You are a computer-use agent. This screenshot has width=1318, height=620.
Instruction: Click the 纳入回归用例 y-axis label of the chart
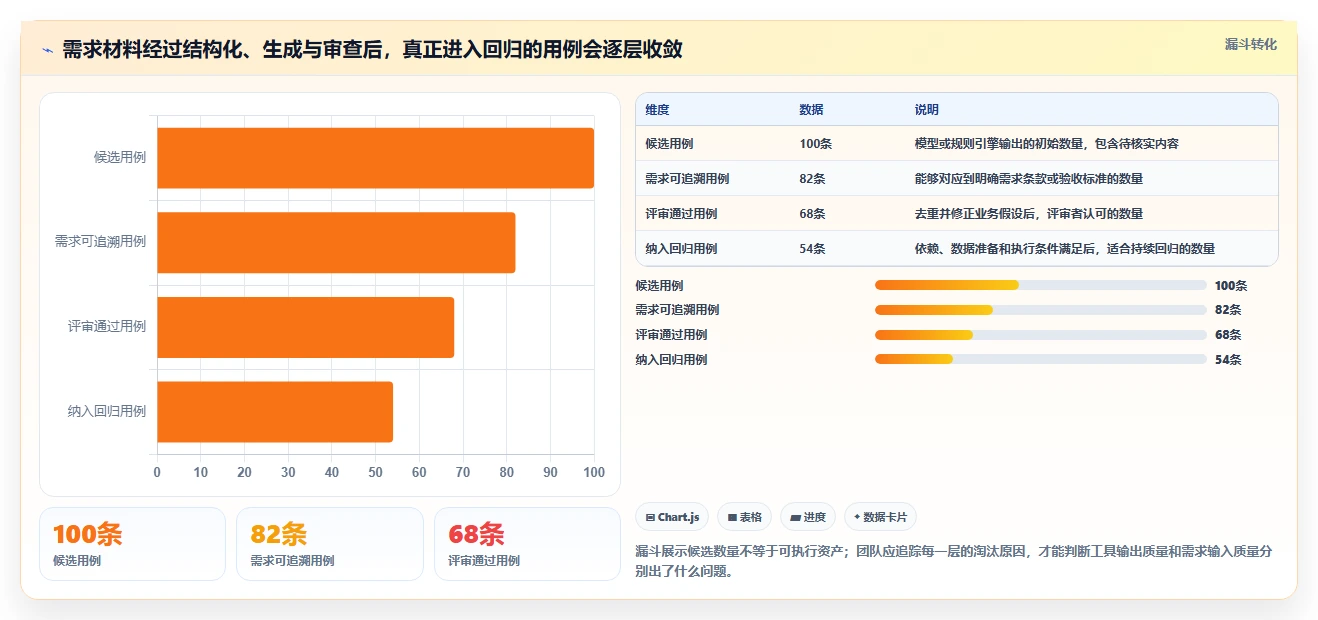pyautogui.click(x=107, y=411)
